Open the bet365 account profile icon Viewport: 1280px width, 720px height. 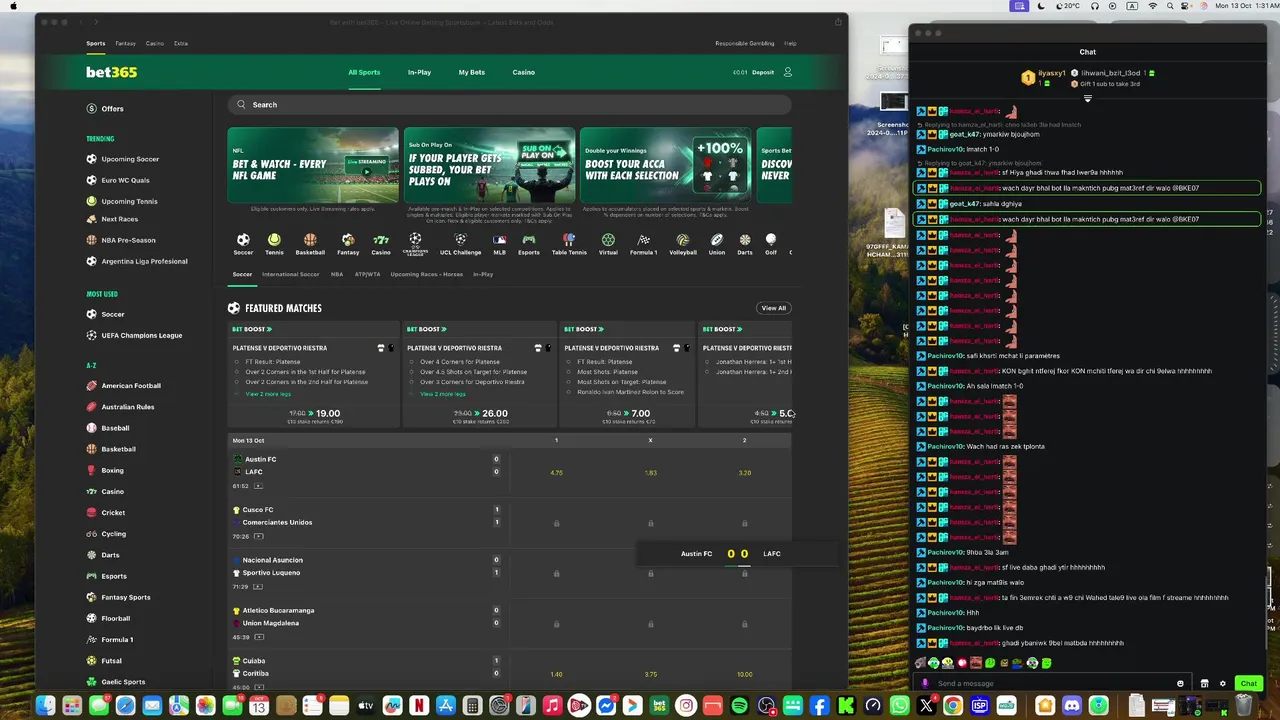pyautogui.click(x=788, y=72)
